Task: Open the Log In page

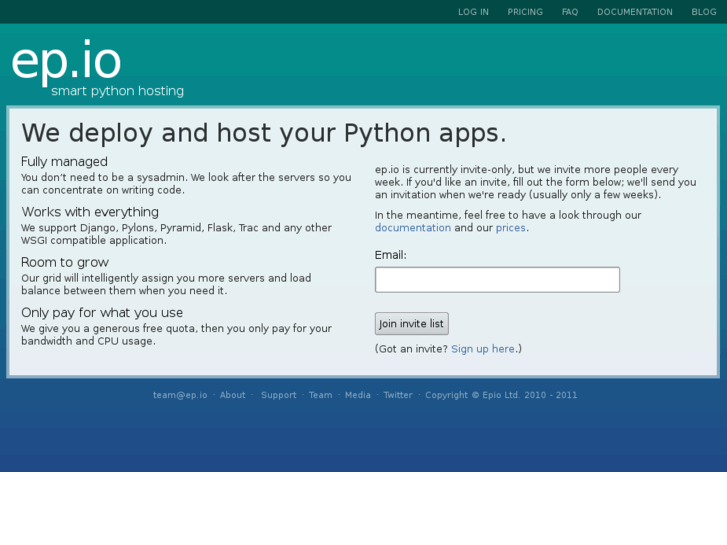Action: tap(473, 12)
